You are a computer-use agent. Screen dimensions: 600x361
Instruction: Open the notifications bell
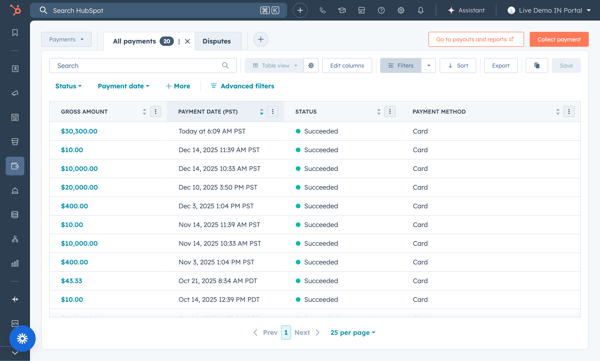pos(421,10)
